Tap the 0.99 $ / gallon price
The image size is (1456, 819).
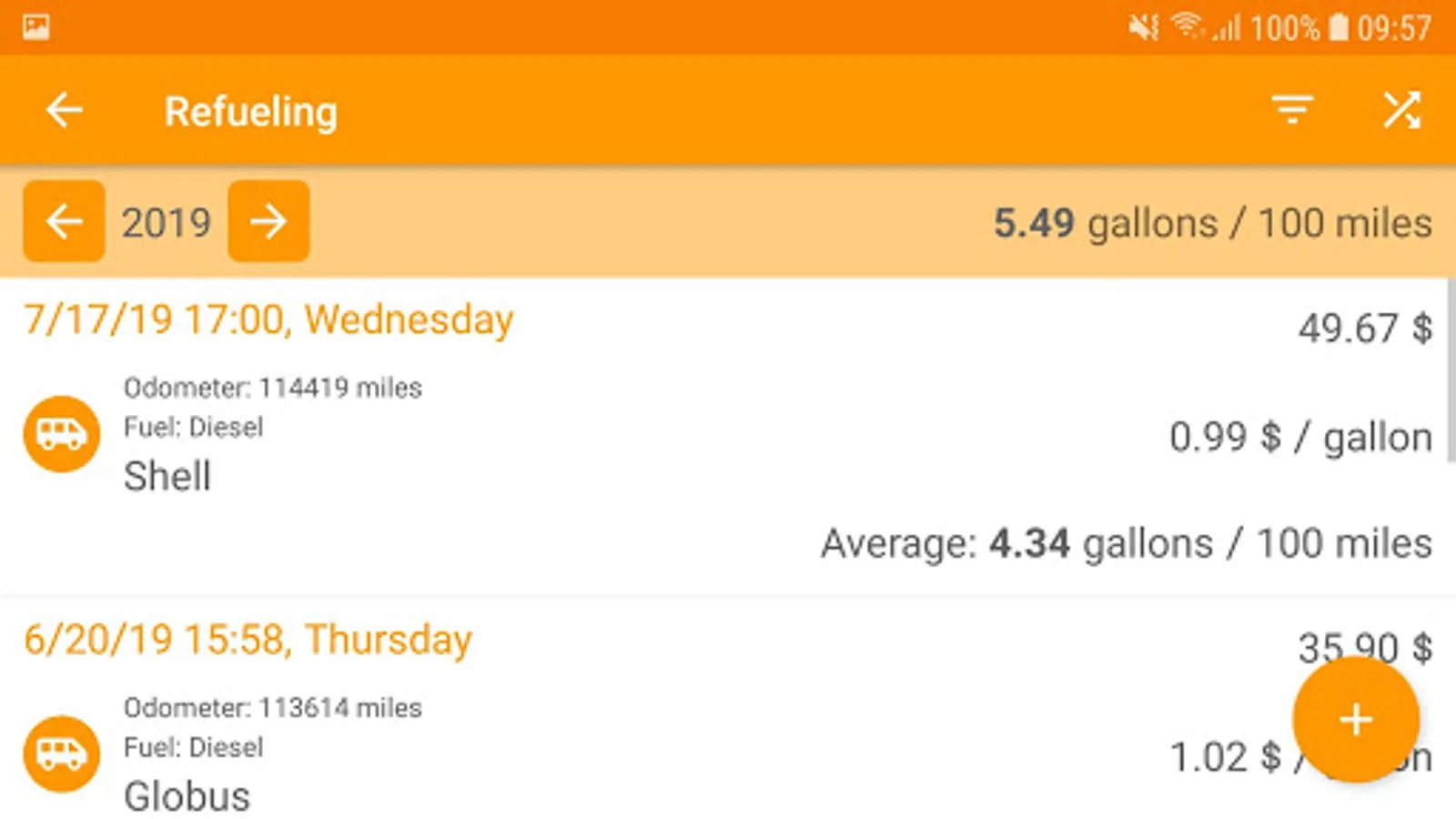(1299, 438)
